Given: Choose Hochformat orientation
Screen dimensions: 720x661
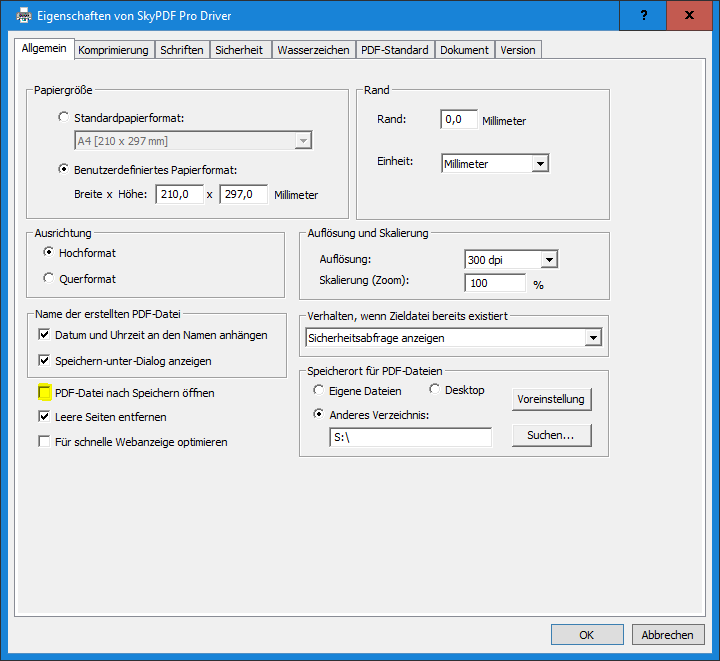Looking at the screenshot, I should pos(49,252).
